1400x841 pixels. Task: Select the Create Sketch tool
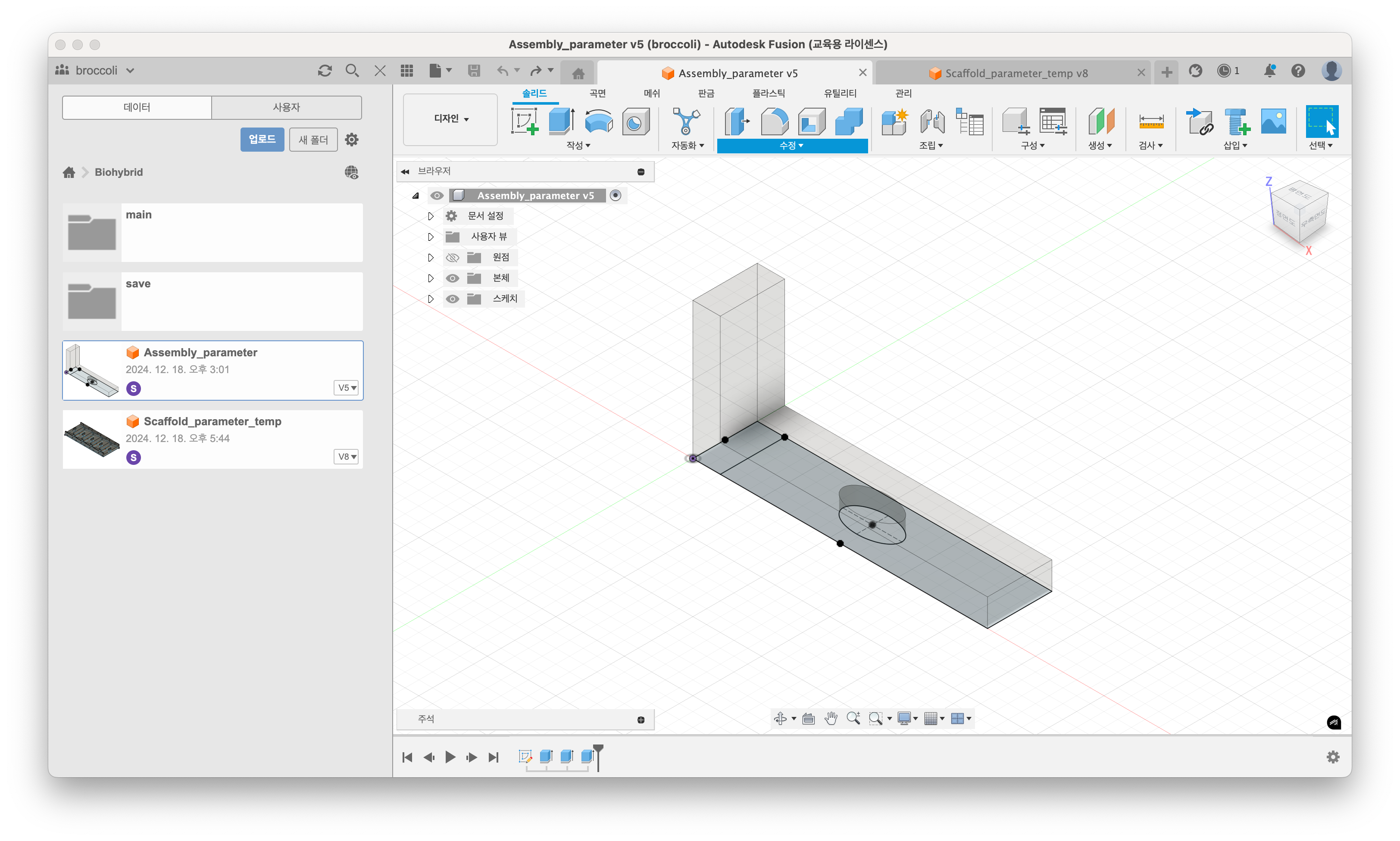click(524, 121)
